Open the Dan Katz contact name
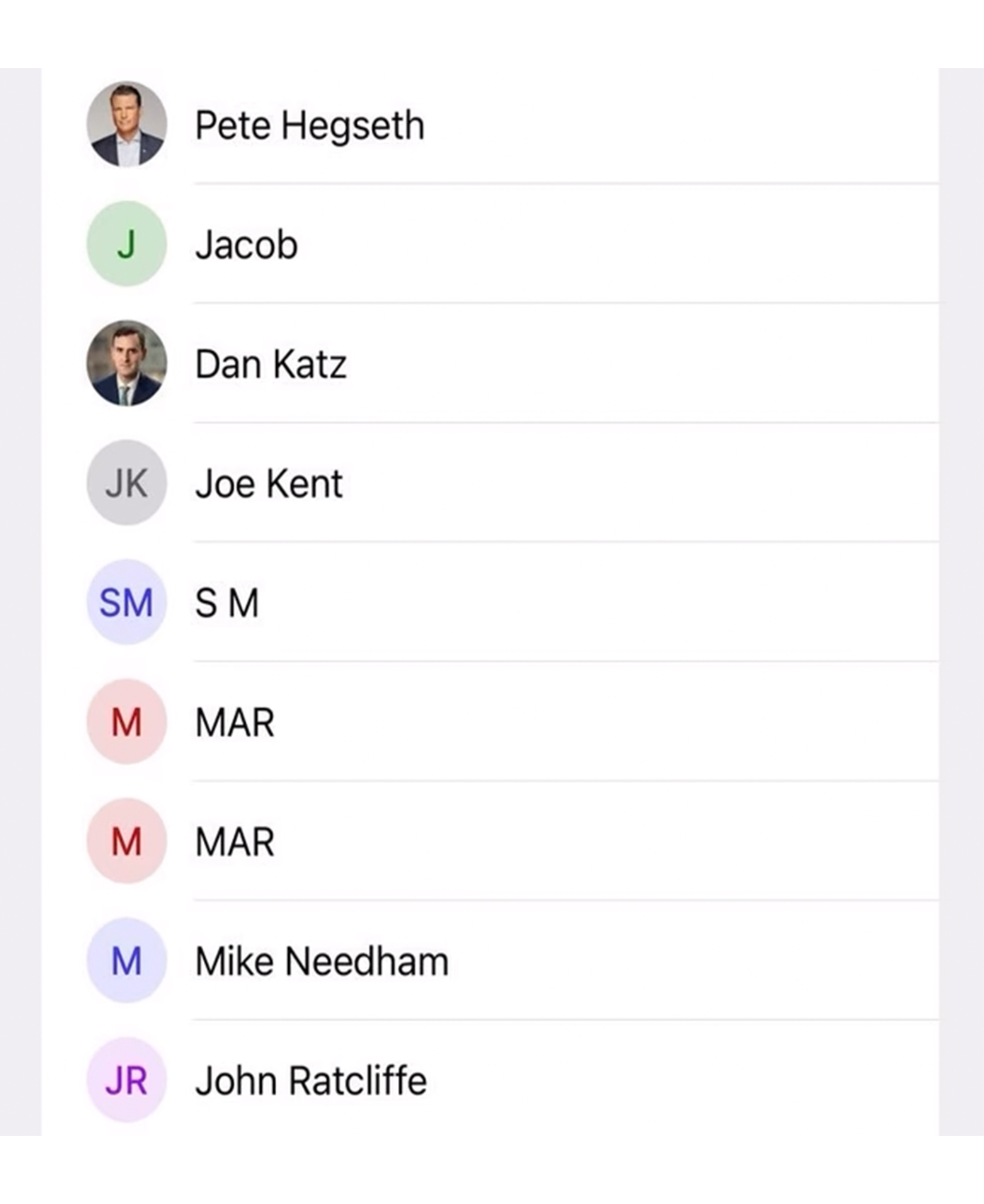 coord(270,365)
